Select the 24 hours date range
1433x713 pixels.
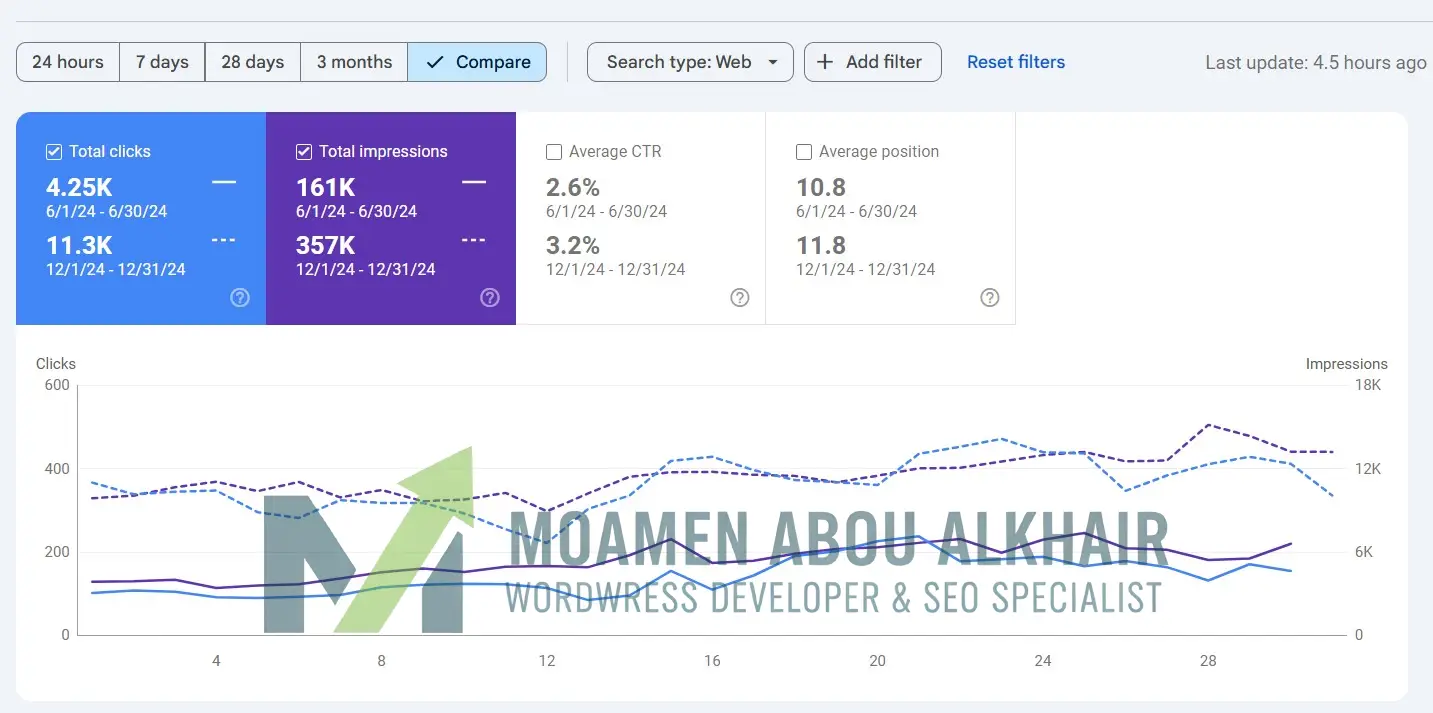[x=68, y=62]
